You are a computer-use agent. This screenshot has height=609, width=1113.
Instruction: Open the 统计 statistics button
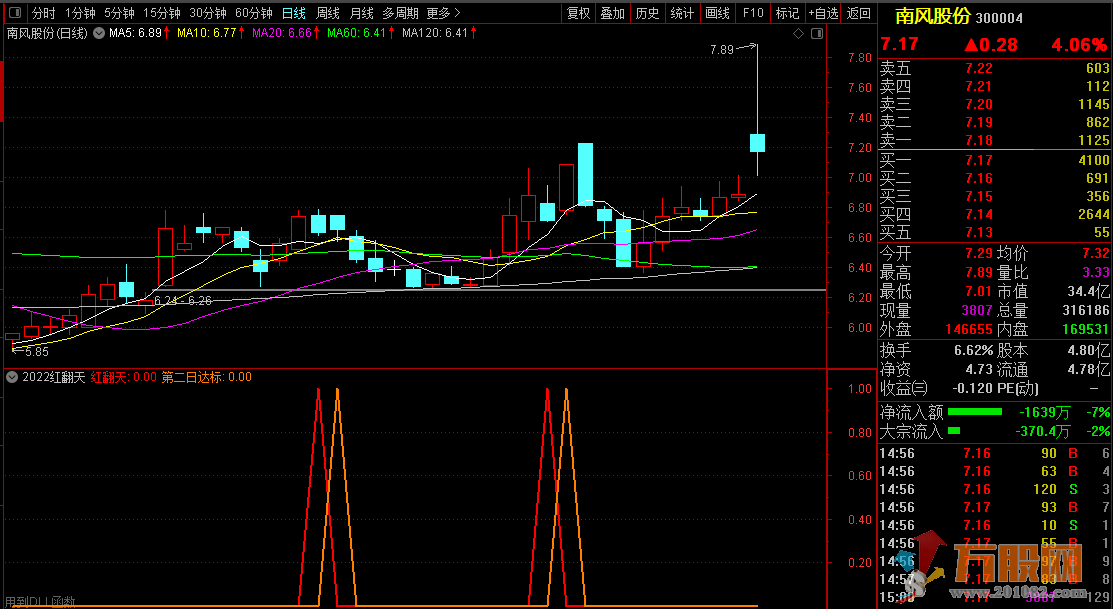pos(682,13)
